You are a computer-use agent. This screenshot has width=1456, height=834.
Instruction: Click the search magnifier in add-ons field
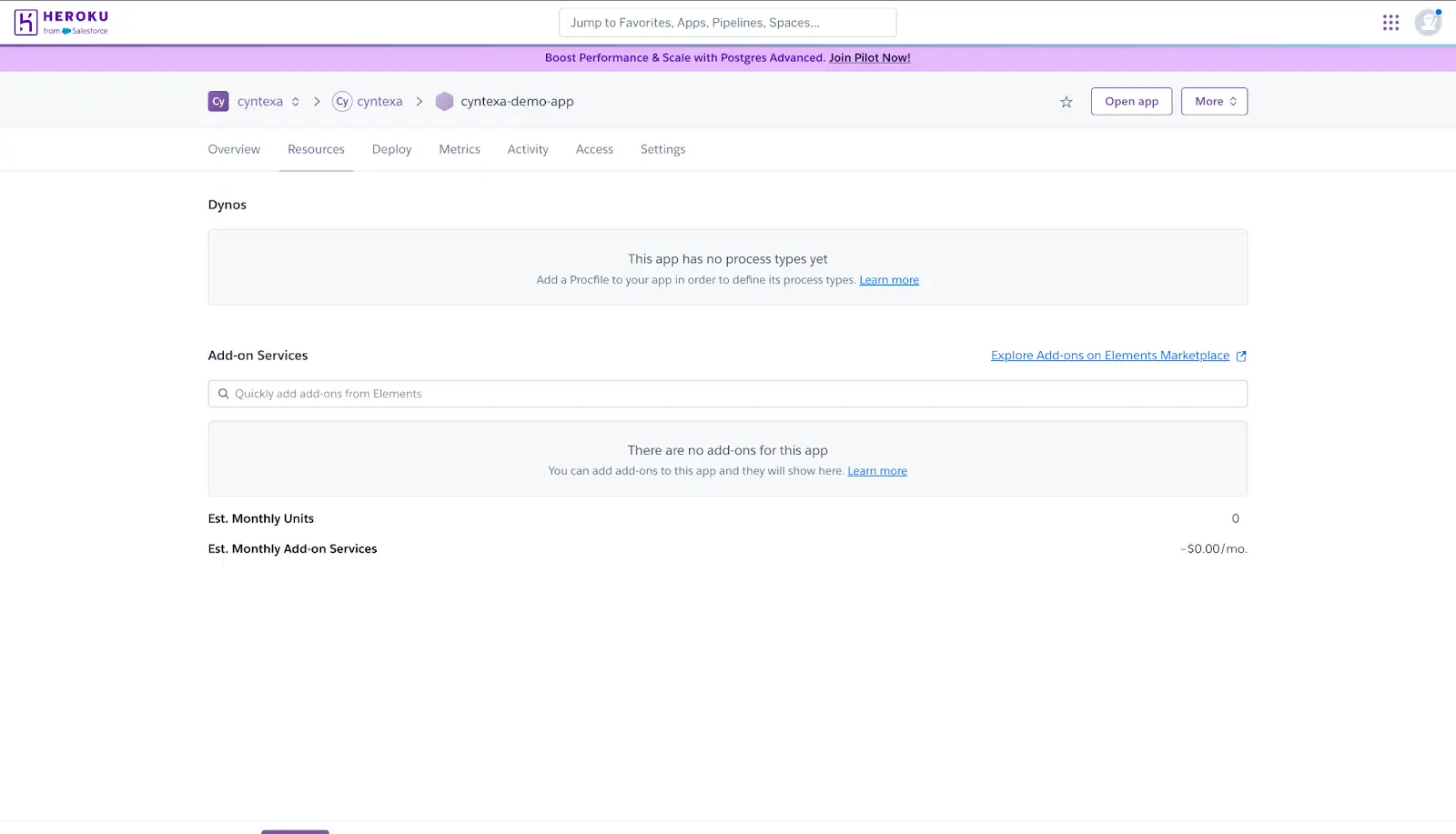[224, 393]
